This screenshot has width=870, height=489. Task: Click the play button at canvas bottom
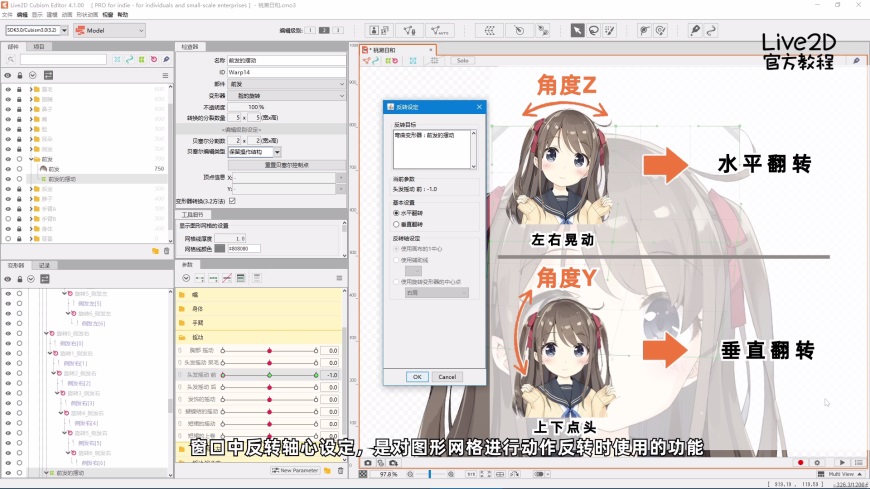pos(842,462)
